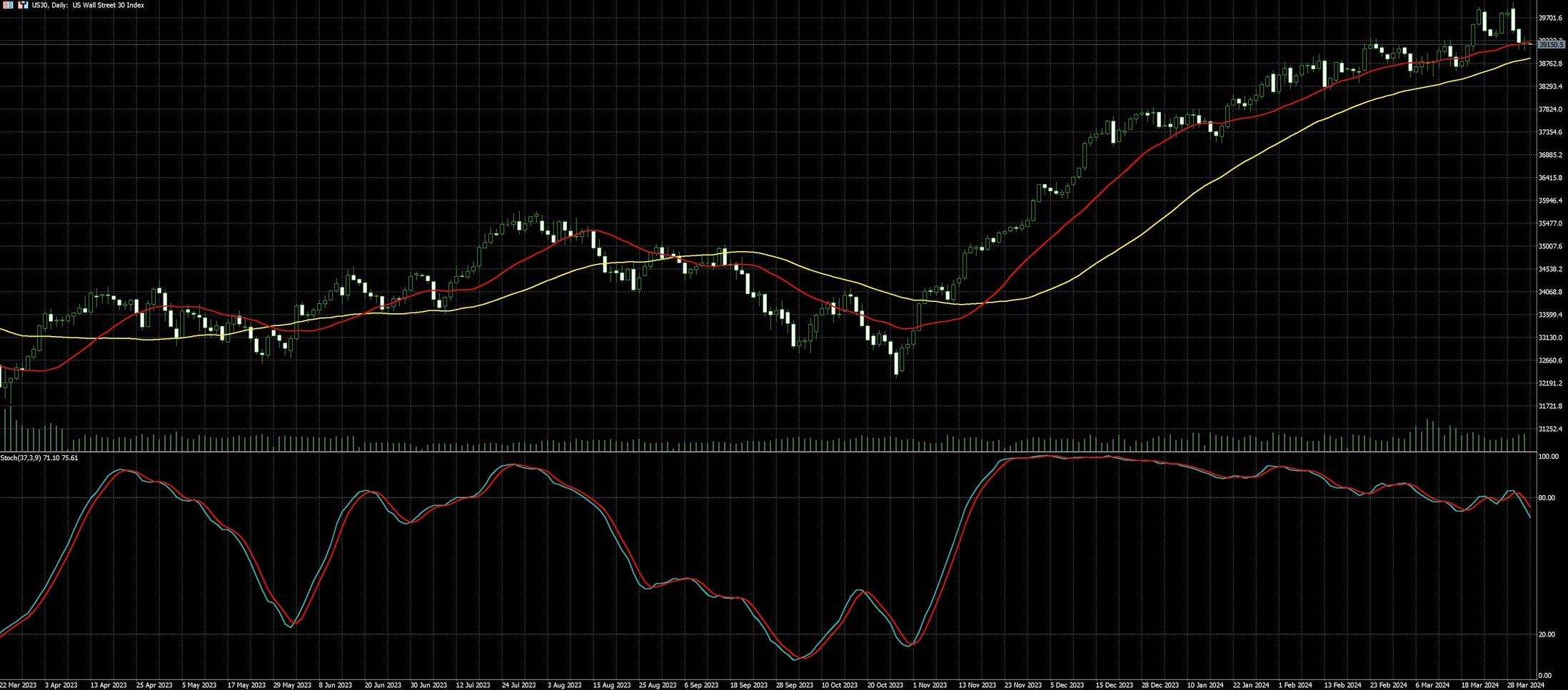Open the Depth of Market table icon
The height and width of the screenshot is (690, 1568).
(8, 5)
